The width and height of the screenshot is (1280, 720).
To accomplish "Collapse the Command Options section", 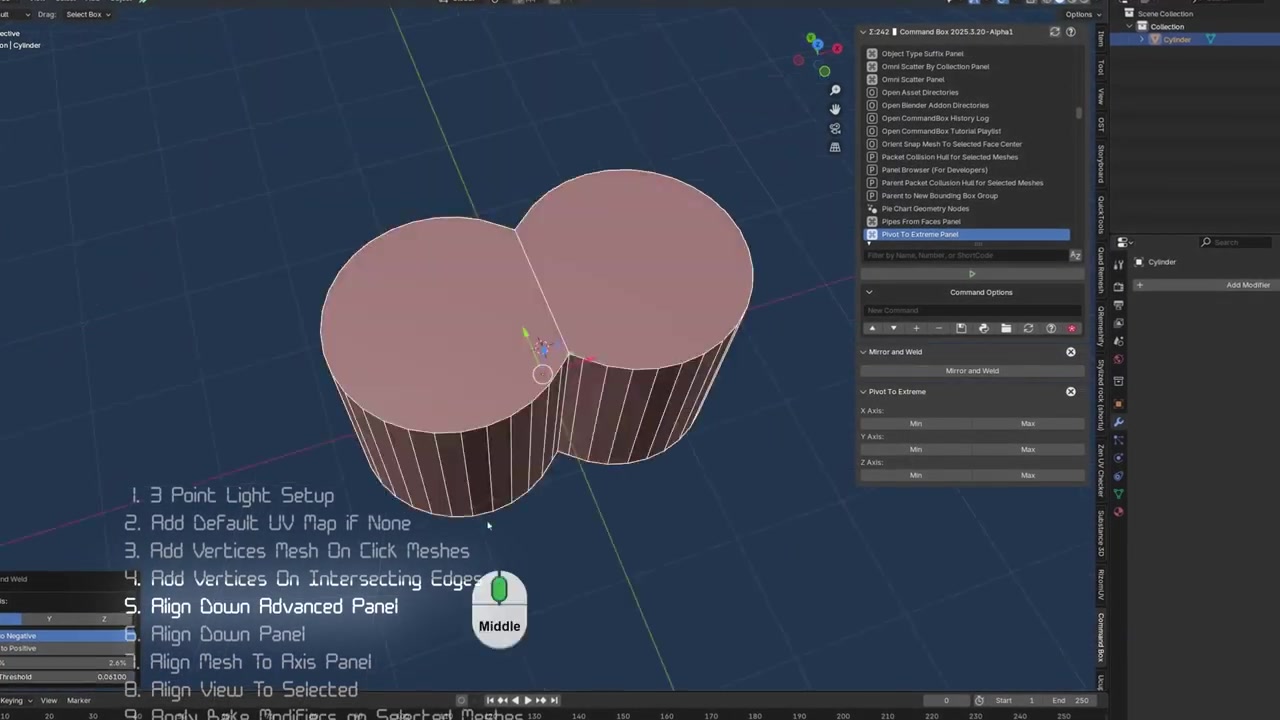I will tap(868, 292).
